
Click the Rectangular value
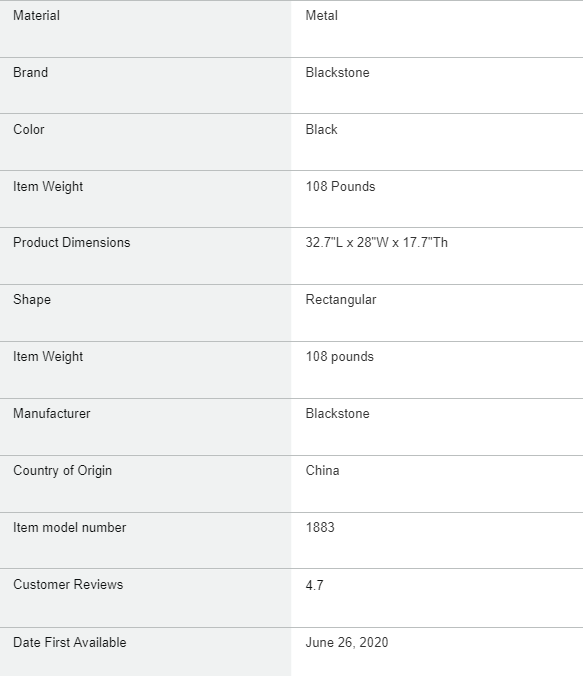click(x=341, y=300)
